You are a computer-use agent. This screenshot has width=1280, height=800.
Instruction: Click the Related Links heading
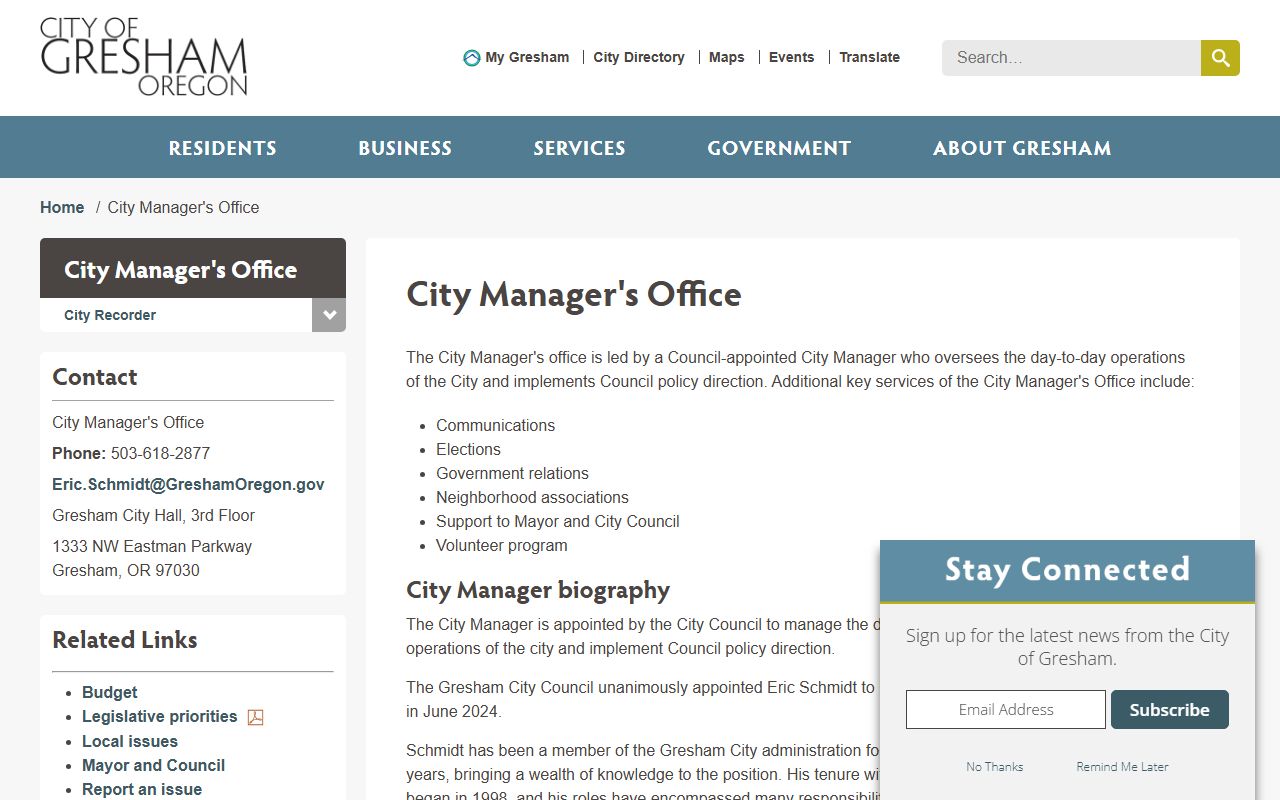[x=125, y=640]
